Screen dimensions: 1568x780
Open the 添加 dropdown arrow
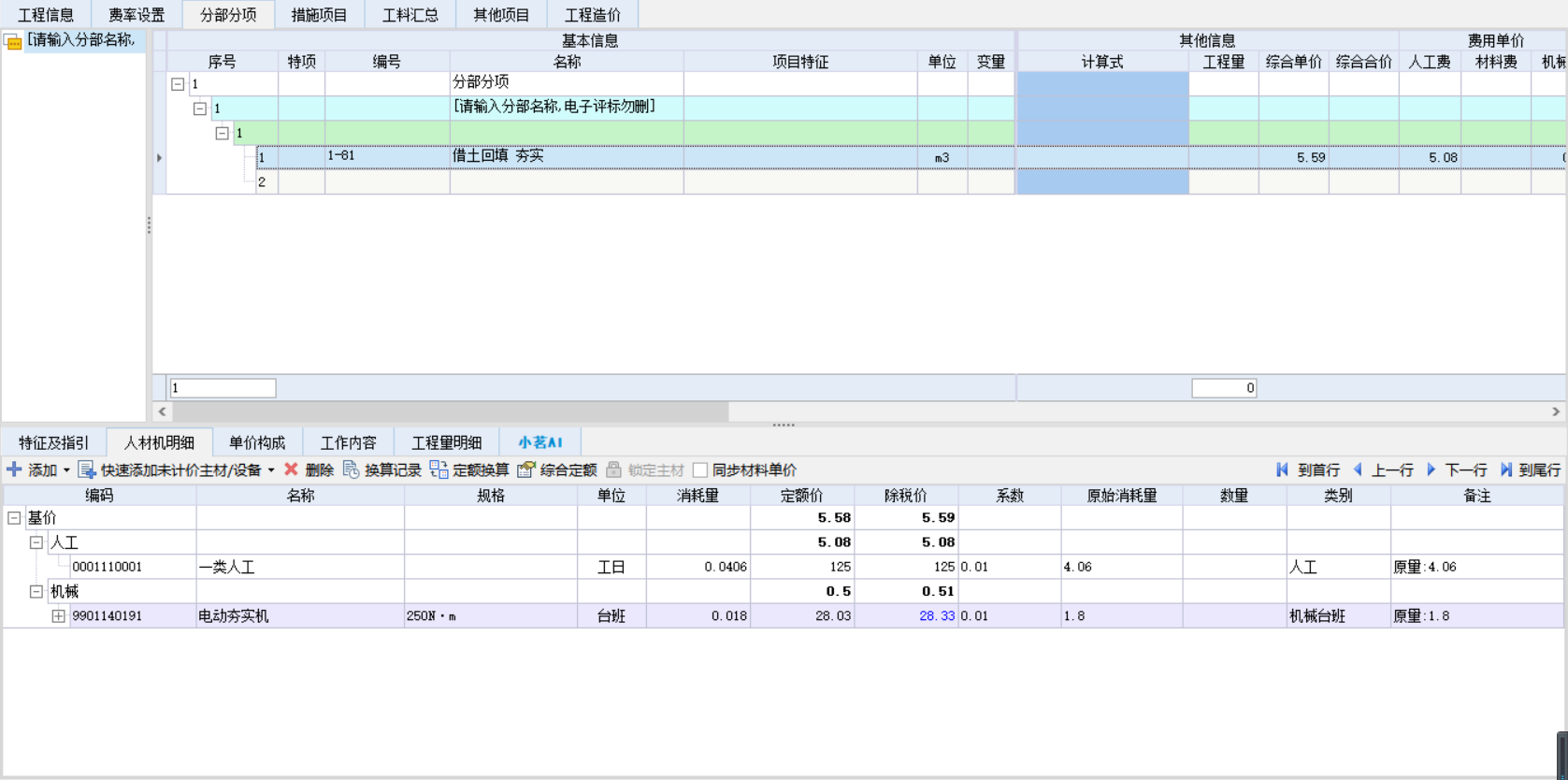tap(66, 470)
